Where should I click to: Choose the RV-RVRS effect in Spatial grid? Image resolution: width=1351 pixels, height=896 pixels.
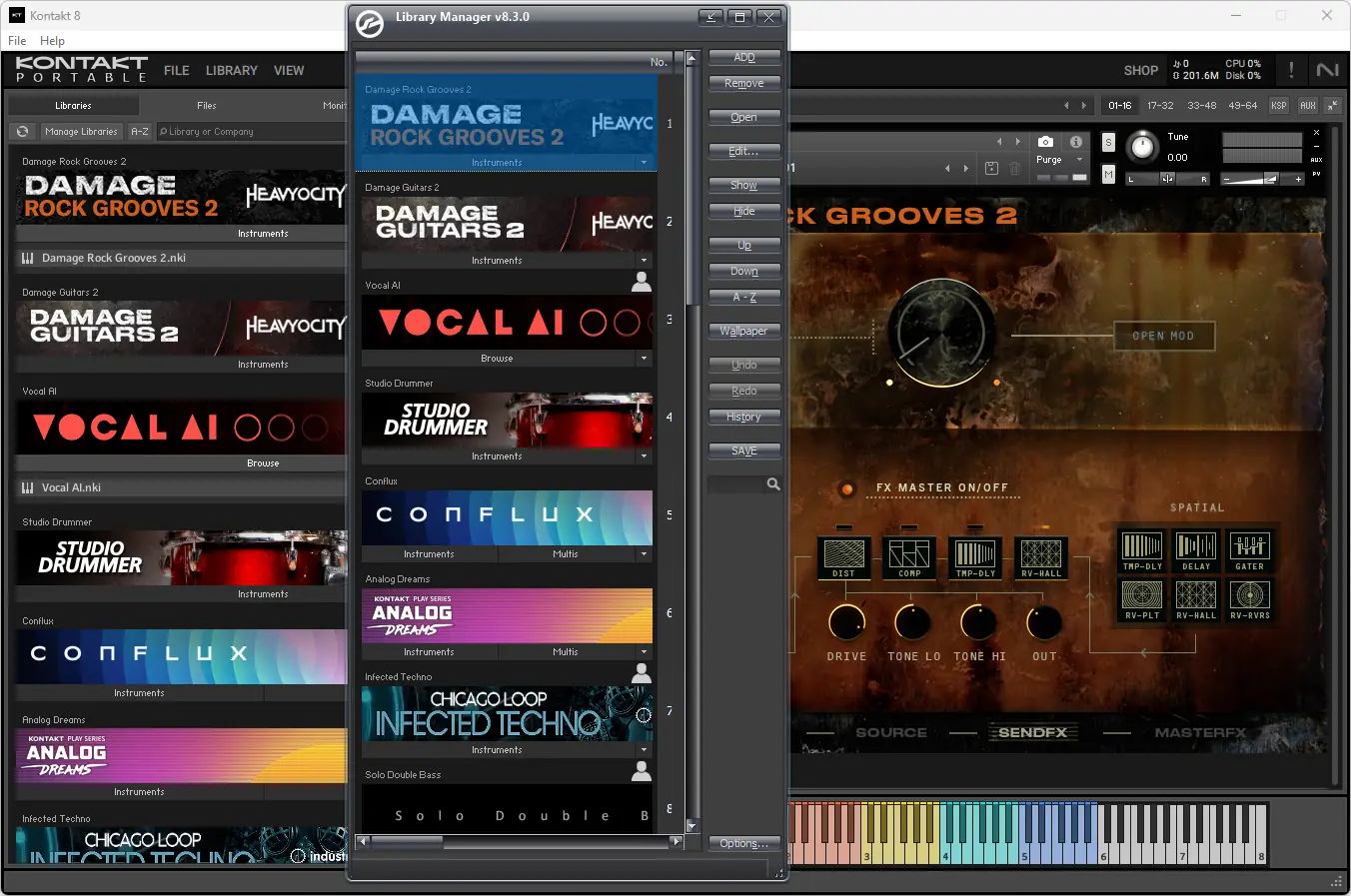click(x=1250, y=600)
